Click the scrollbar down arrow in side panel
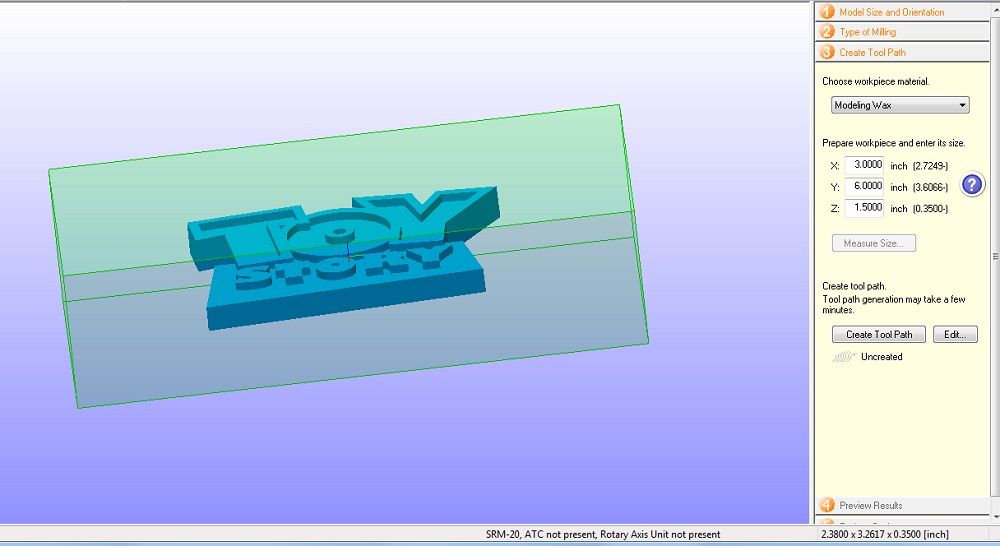Screen dimensions: 1000x546 995,516
